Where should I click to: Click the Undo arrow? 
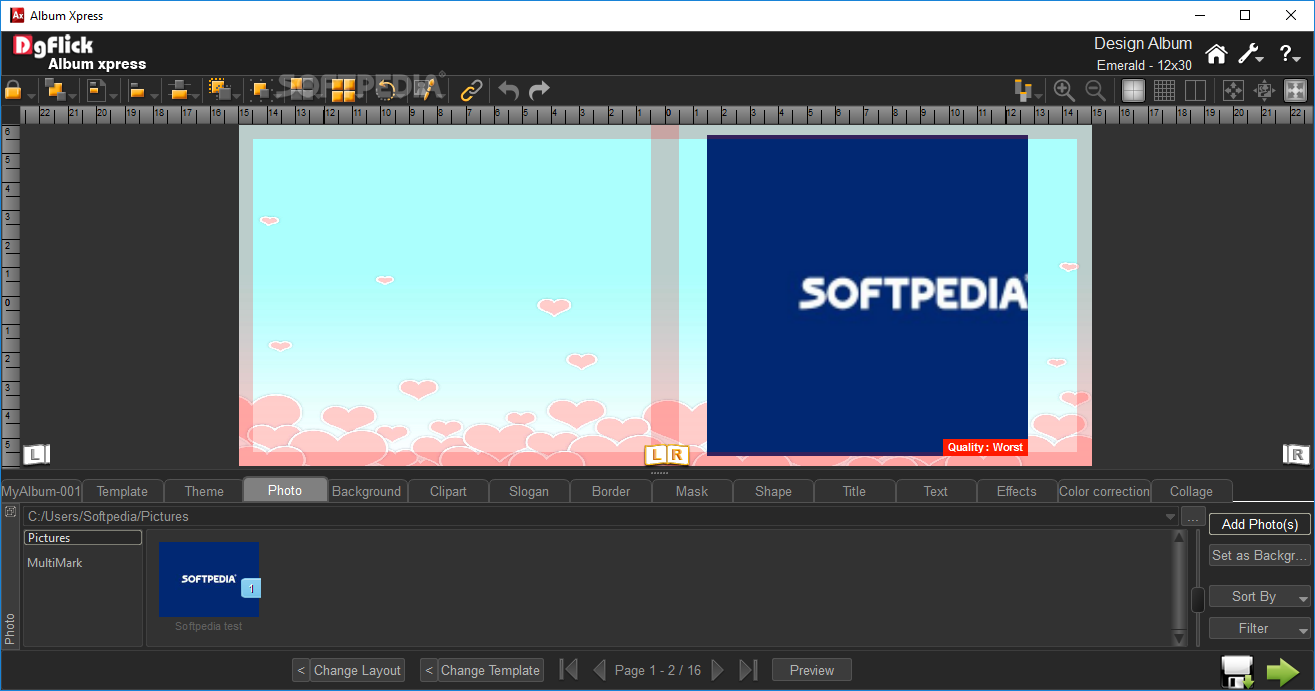[509, 90]
